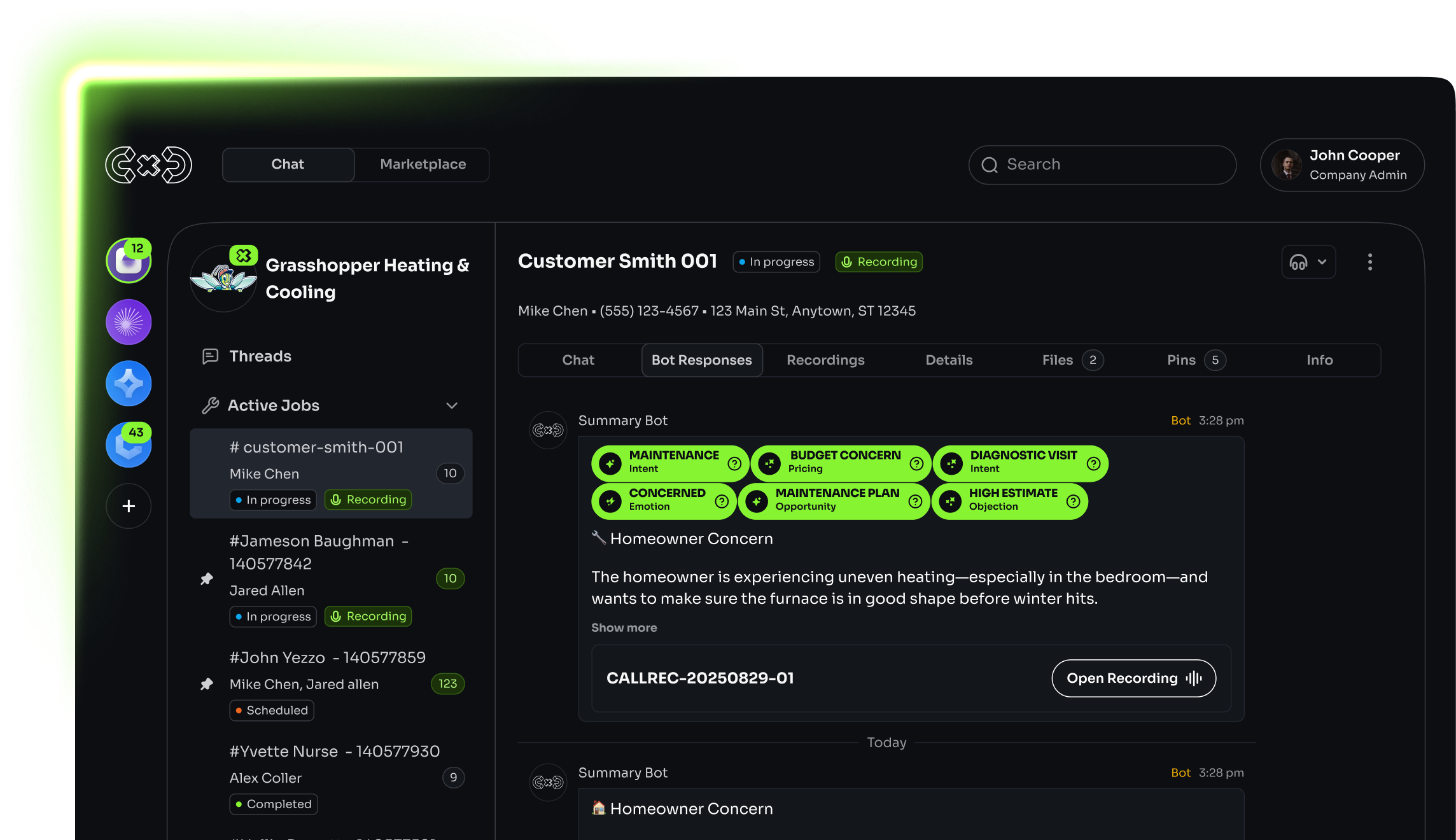
Task: Click the plus add-workspace button
Action: 129,507
